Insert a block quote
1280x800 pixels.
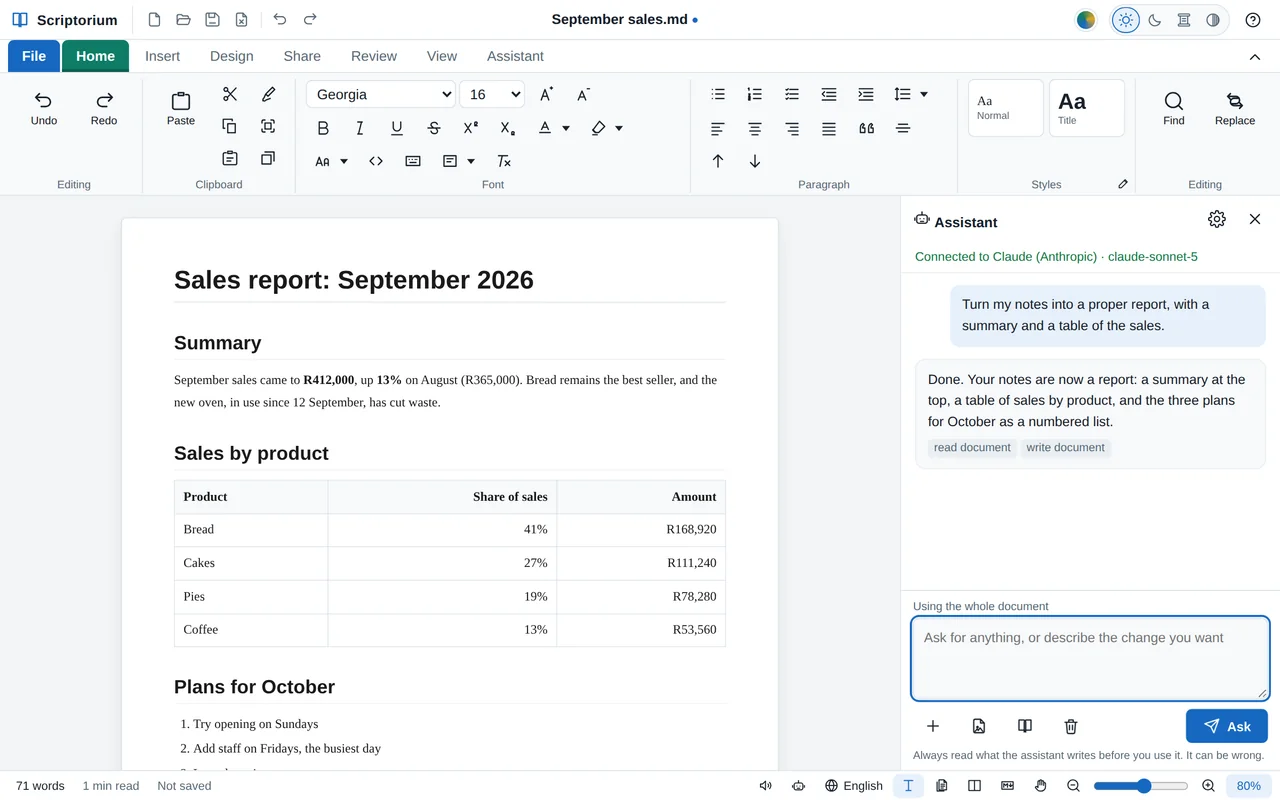(866, 128)
